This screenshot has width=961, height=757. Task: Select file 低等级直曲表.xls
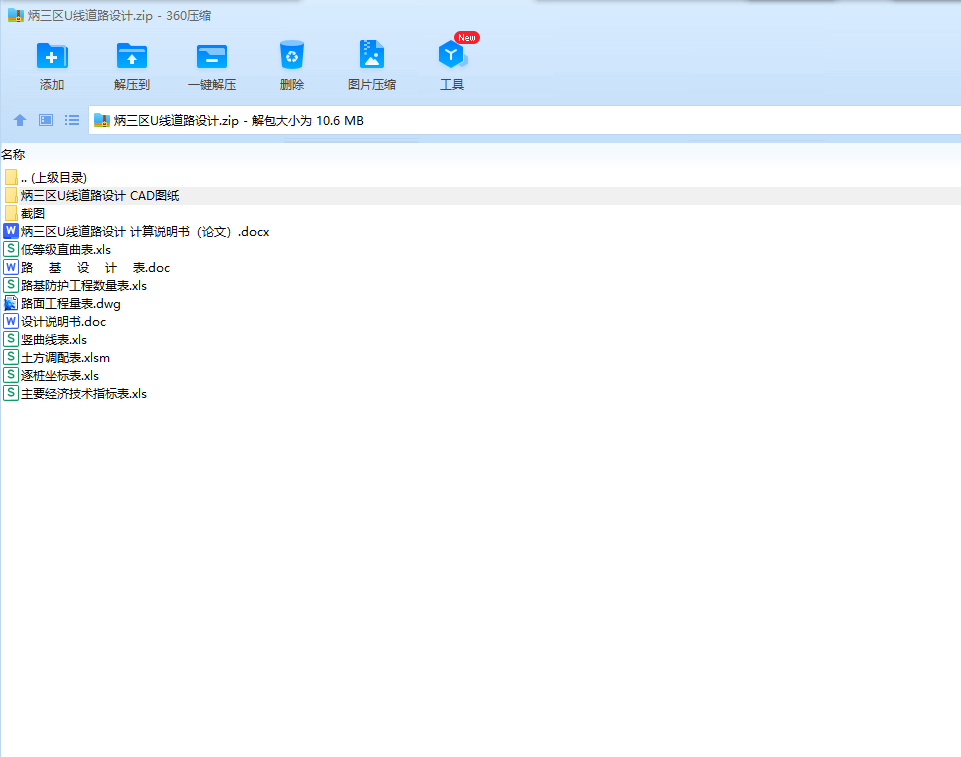point(66,249)
